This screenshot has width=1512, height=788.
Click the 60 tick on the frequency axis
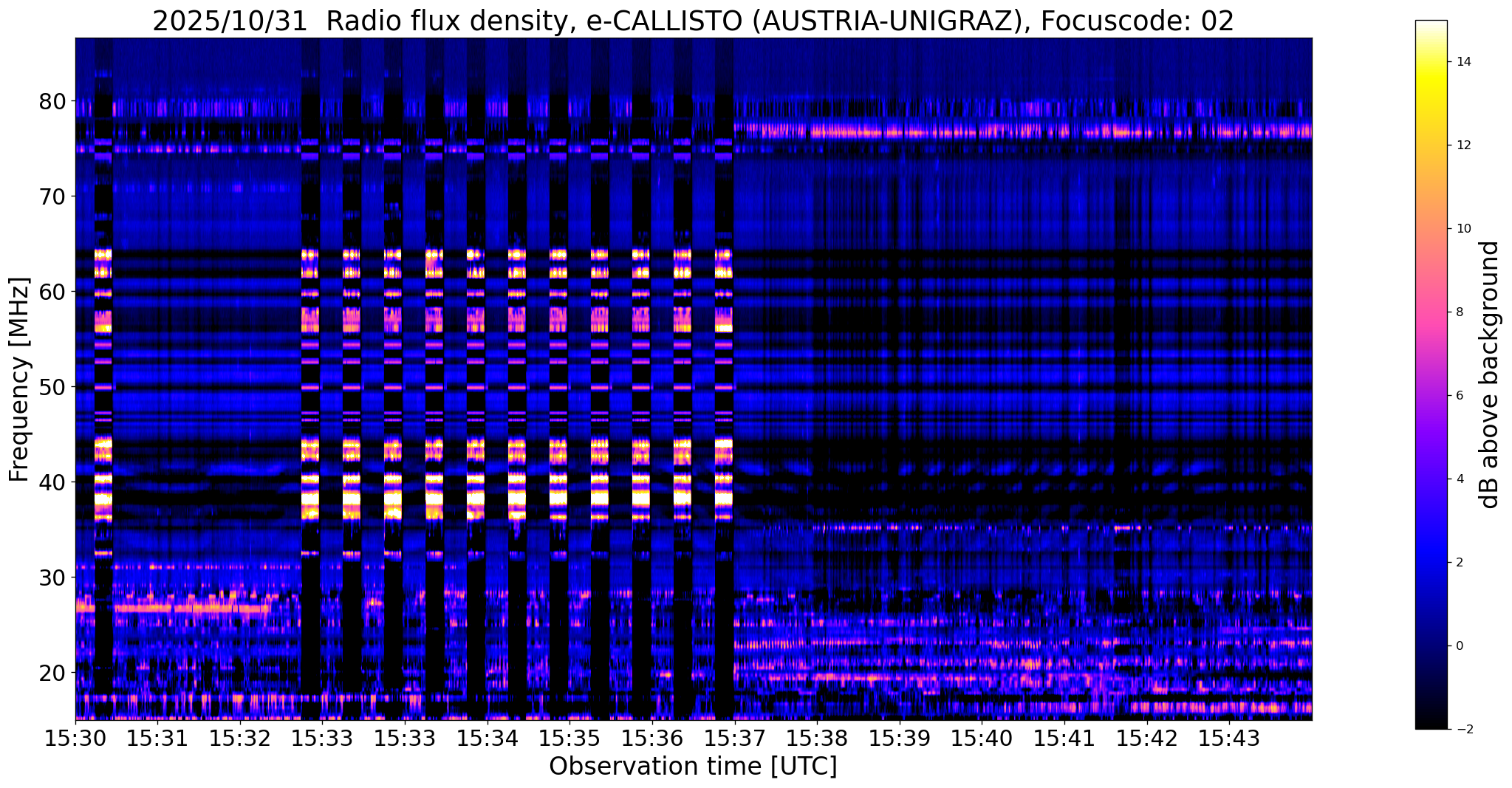[52, 291]
